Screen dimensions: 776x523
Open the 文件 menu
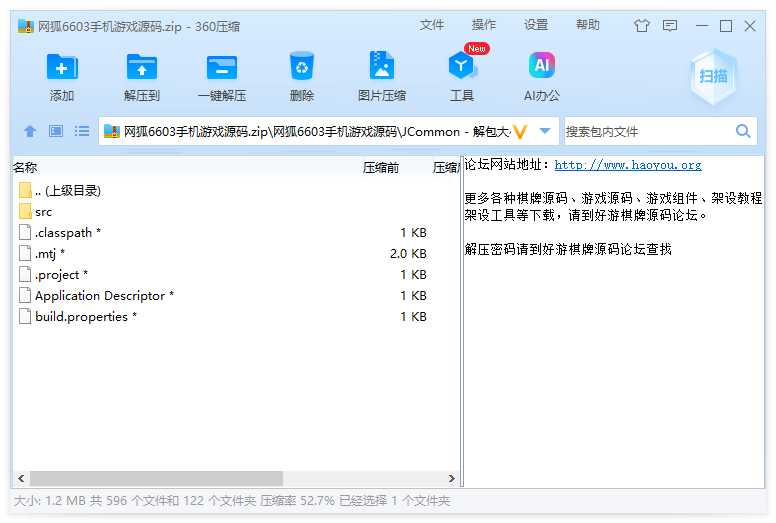[432, 25]
